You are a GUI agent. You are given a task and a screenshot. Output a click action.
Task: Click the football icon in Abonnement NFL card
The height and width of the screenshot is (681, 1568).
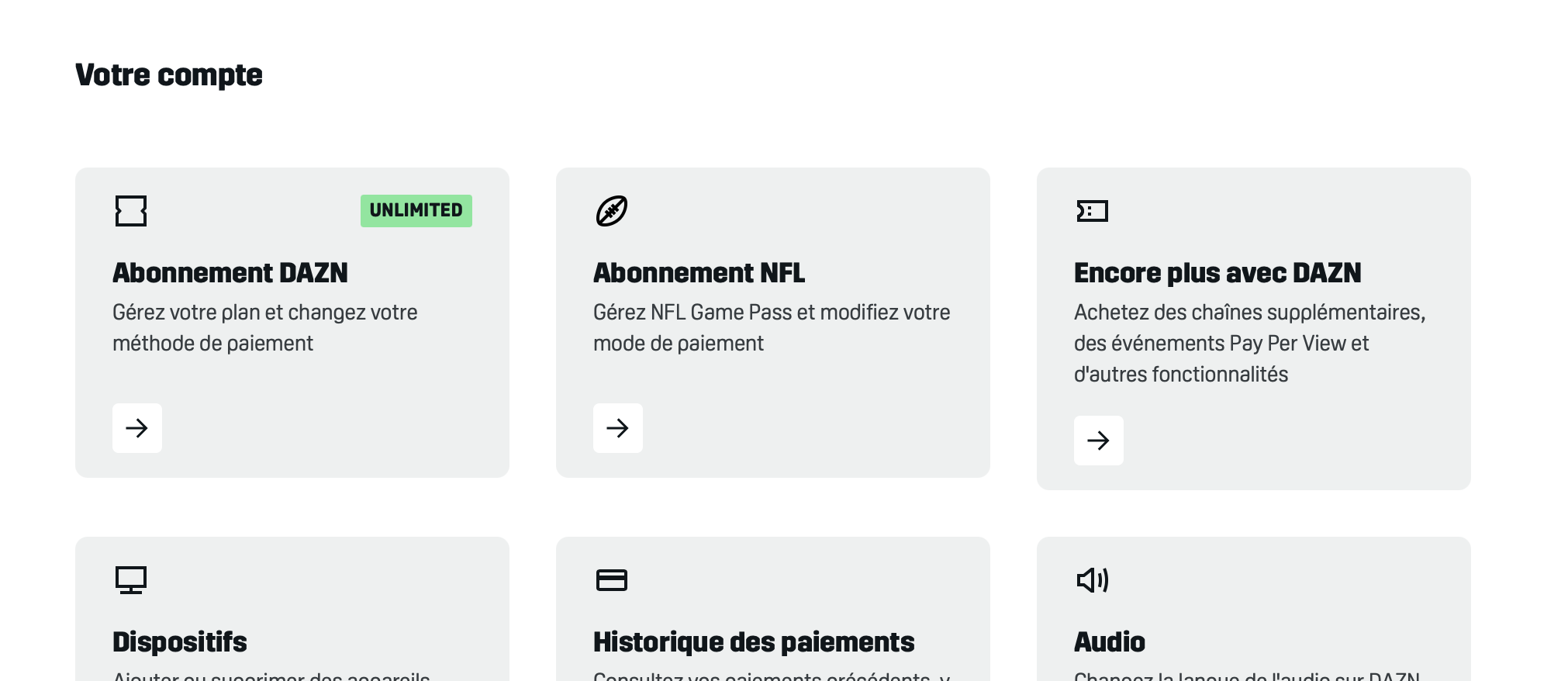point(612,211)
